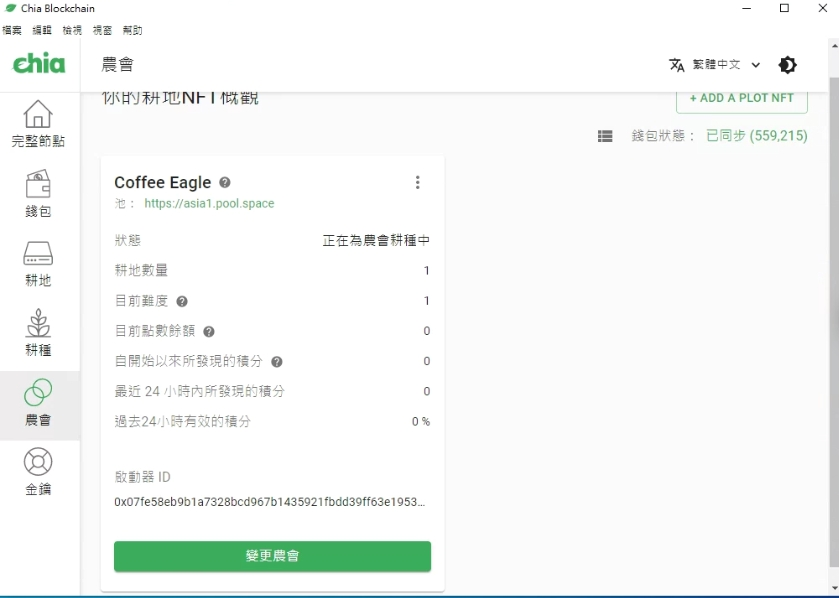Screen dimensions: 839x598
Task: Minimize the Chia Blockchain window
Action: 747,9
